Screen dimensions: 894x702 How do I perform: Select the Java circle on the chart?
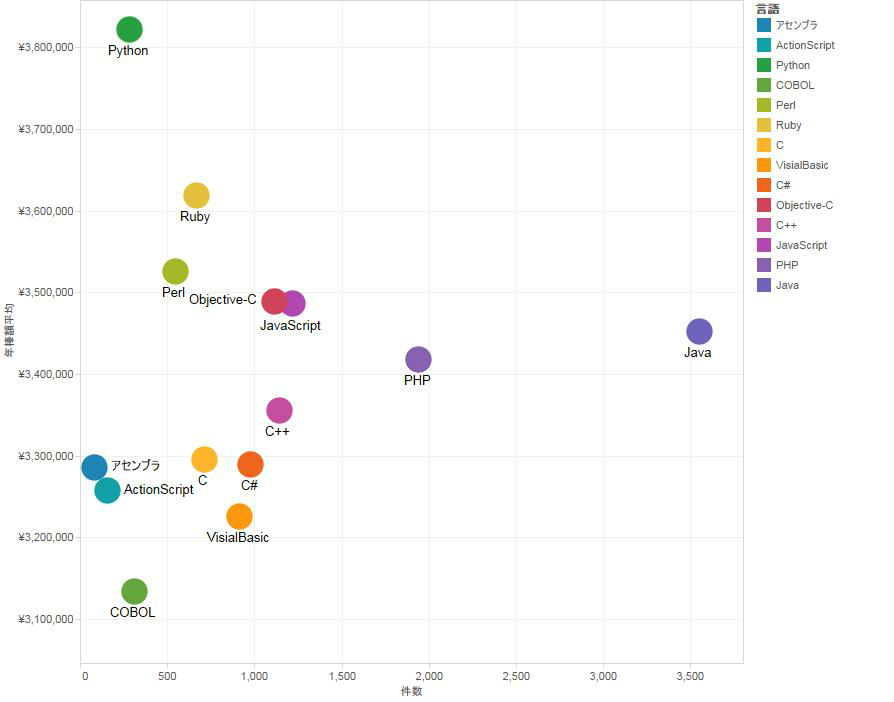pyautogui.click(x=699, y=331)
